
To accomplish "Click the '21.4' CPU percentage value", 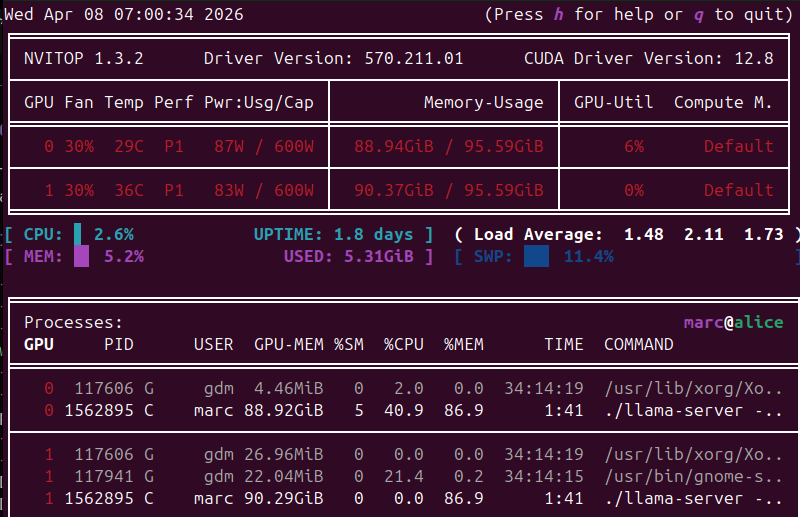I will (404, 476).
